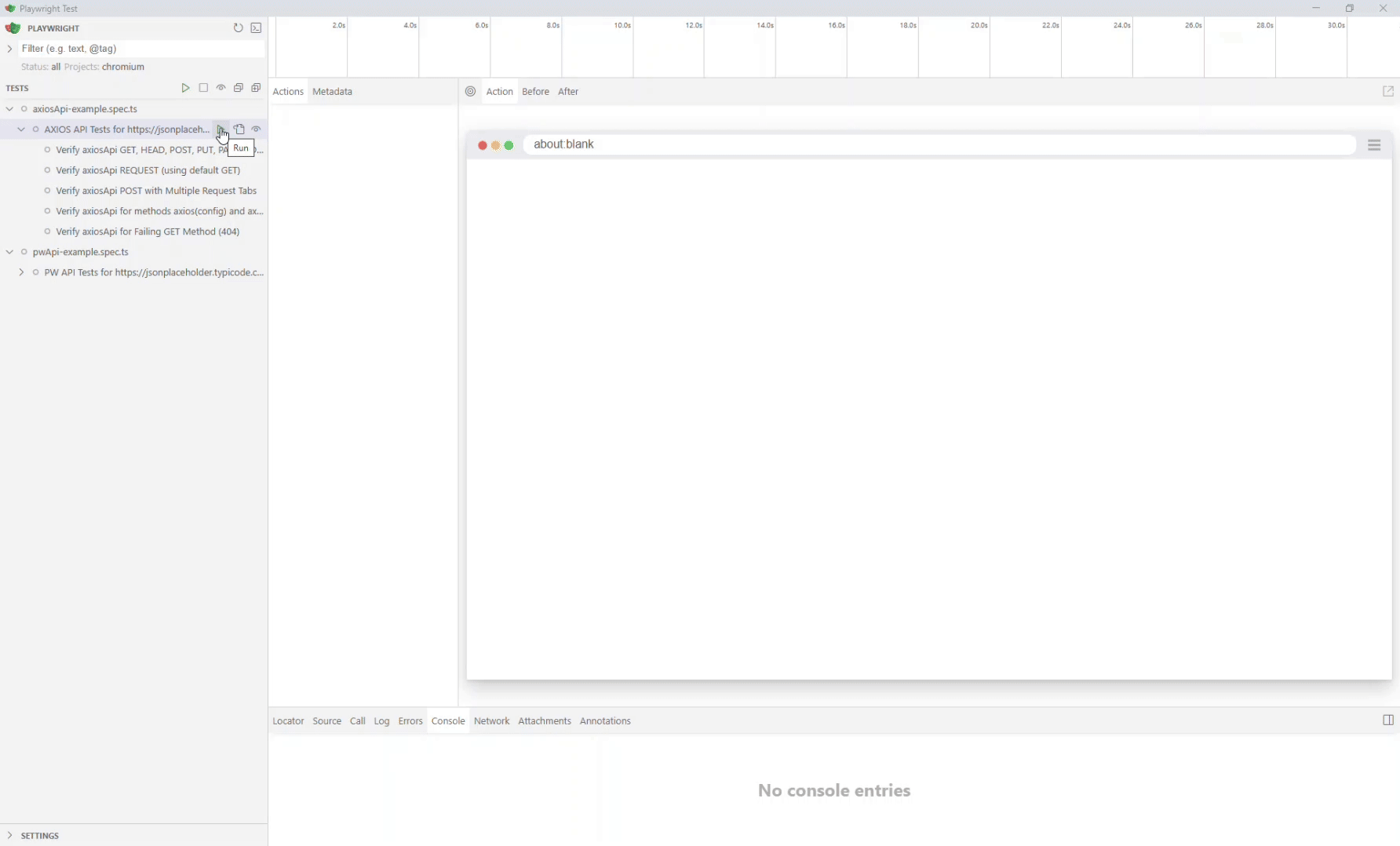Open snapshot in a new tab
Image resolution: width=1400 pixels, height=846 pixels.
point(1387,92)
